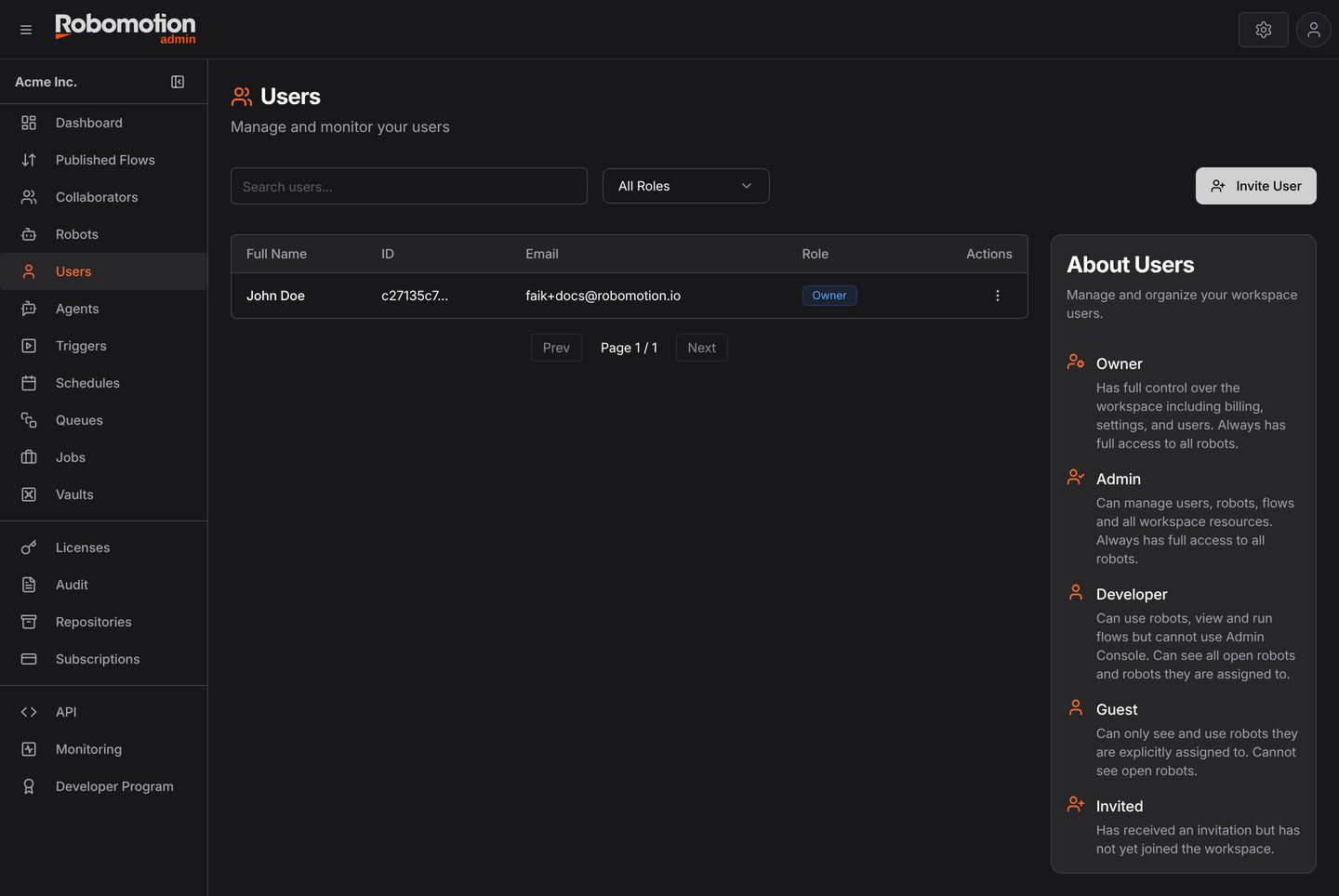The width and height of the screenshot is (1339, 896).
Task: Click the Owner role badge
Action: (x=829, y=296)
